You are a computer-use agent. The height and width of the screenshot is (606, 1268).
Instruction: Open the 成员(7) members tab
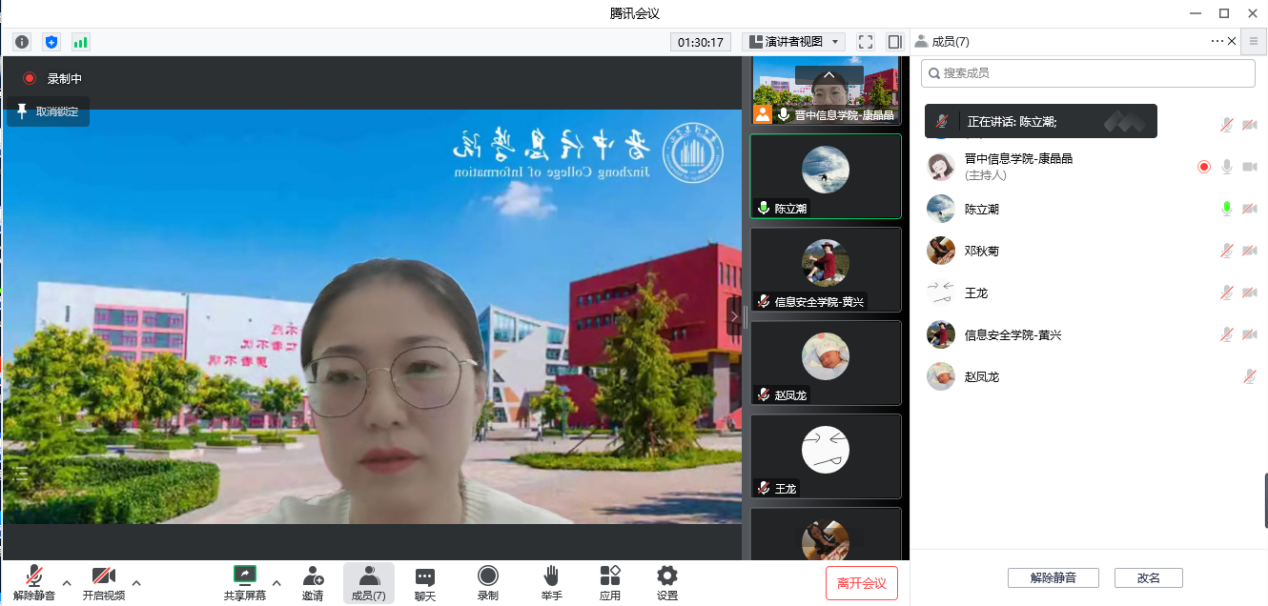click(x=368, y=583)
